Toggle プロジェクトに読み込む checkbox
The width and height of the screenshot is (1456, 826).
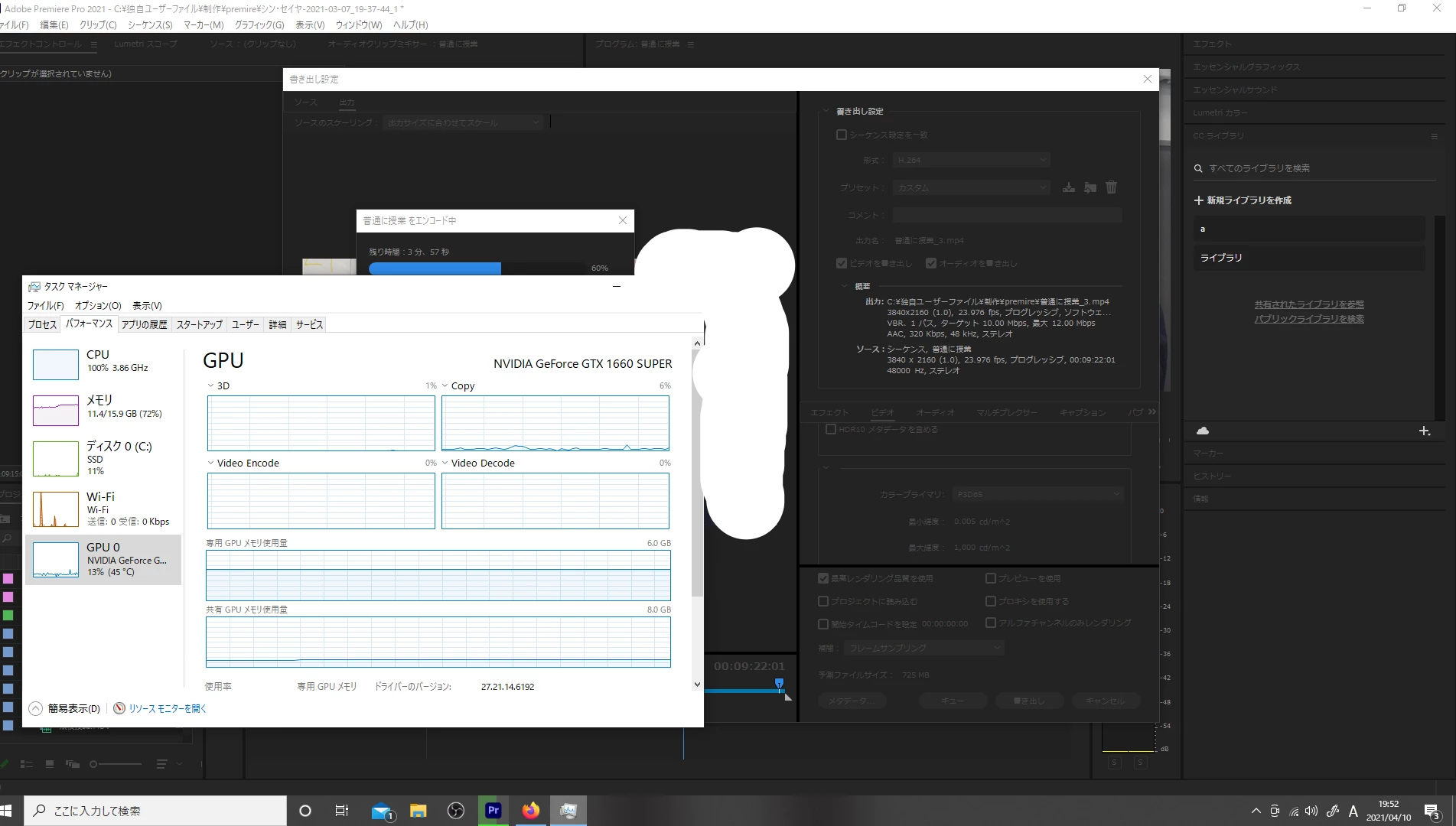pos(823,601)
